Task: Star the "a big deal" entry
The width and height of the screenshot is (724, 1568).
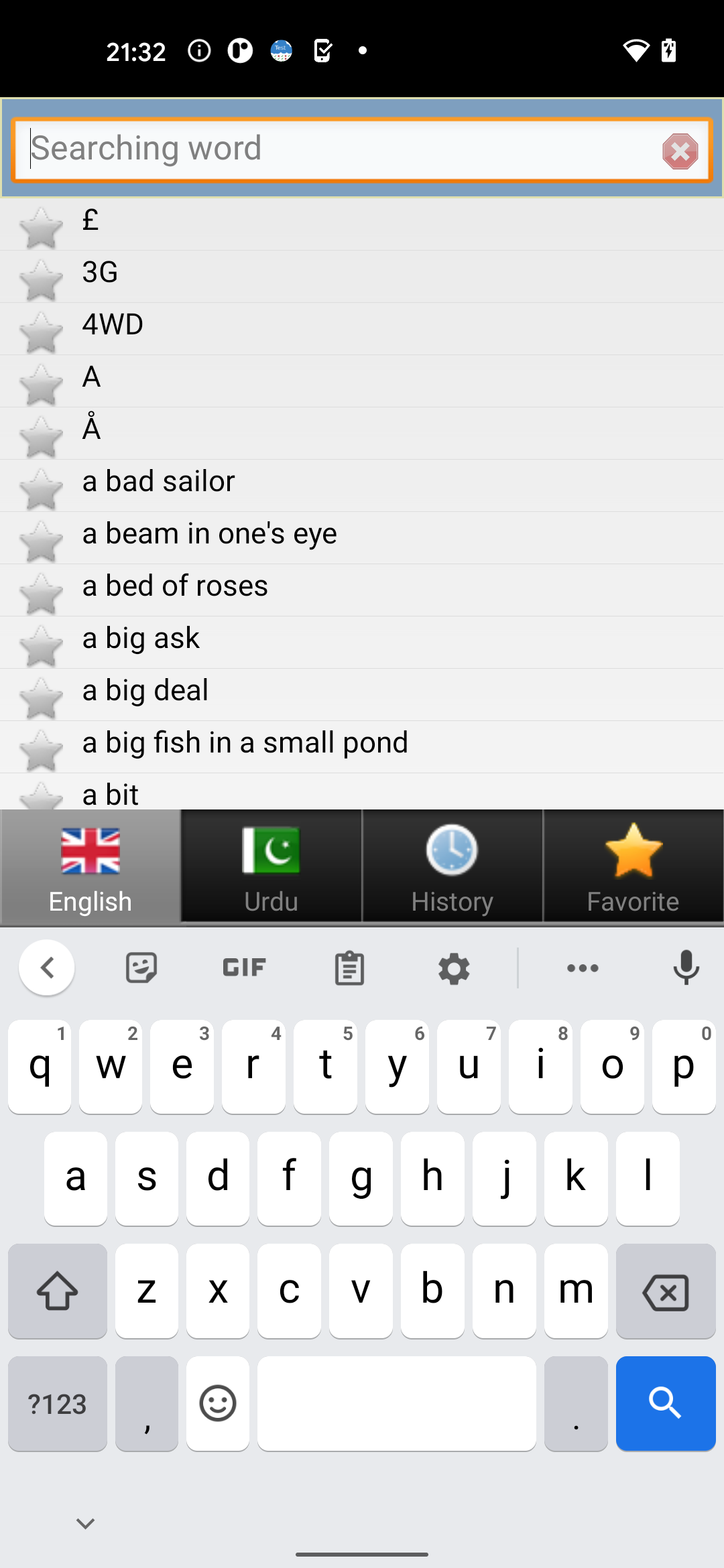Action: click(41, 698)
